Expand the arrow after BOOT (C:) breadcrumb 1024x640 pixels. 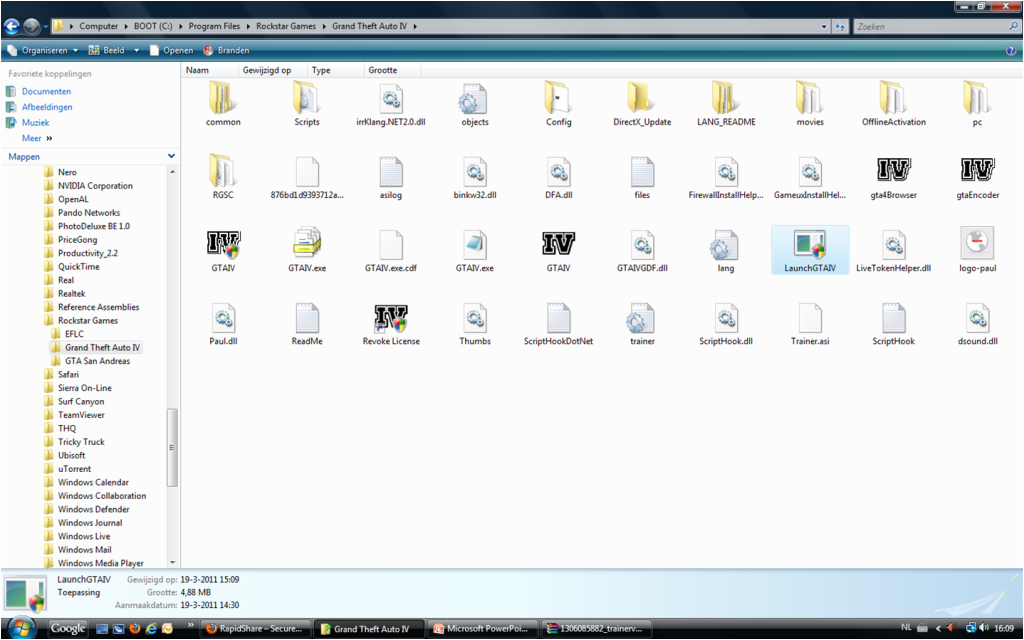[180, 27]
